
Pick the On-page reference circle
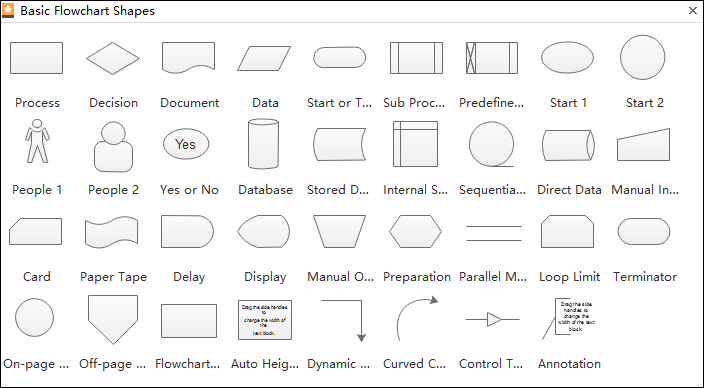coord(35,317)
